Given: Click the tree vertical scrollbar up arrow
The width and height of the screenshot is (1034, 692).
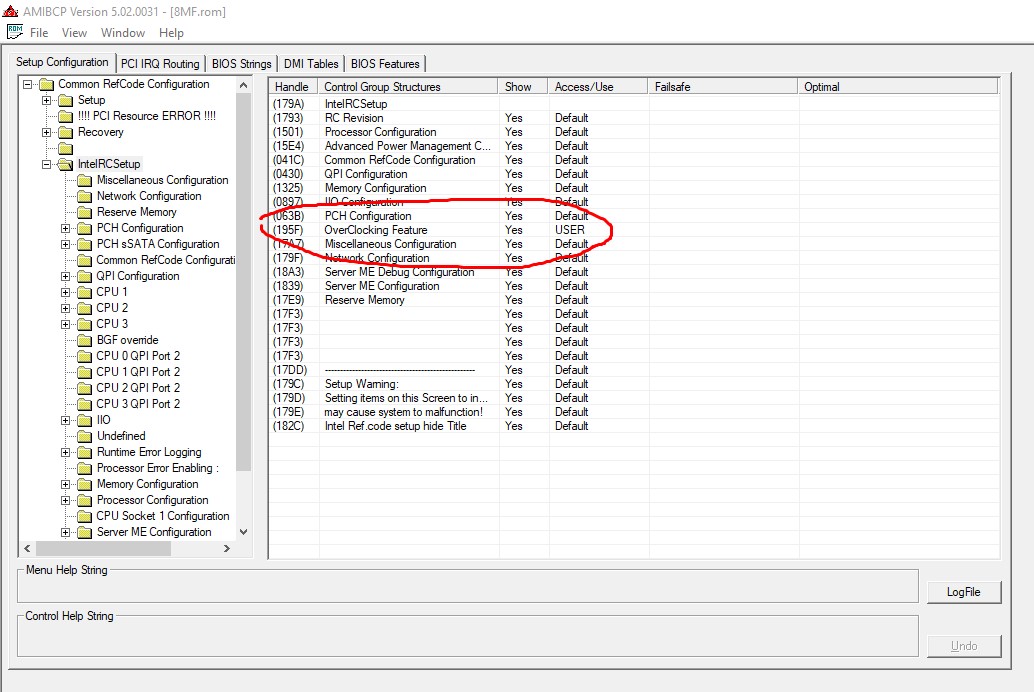Looking at the screenshot, I should coord(243,85).
